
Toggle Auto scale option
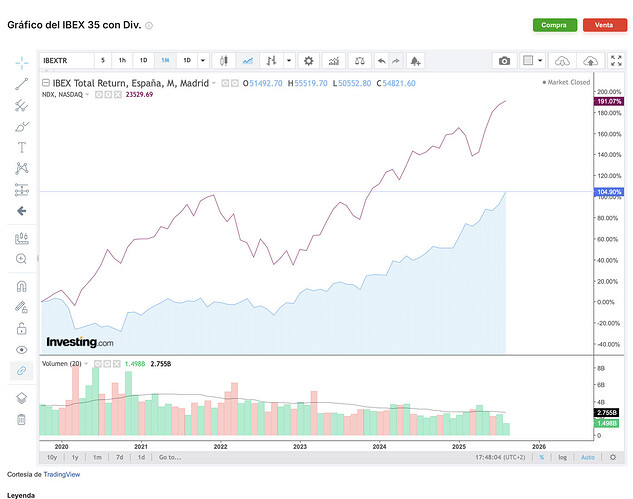point(588,457)
